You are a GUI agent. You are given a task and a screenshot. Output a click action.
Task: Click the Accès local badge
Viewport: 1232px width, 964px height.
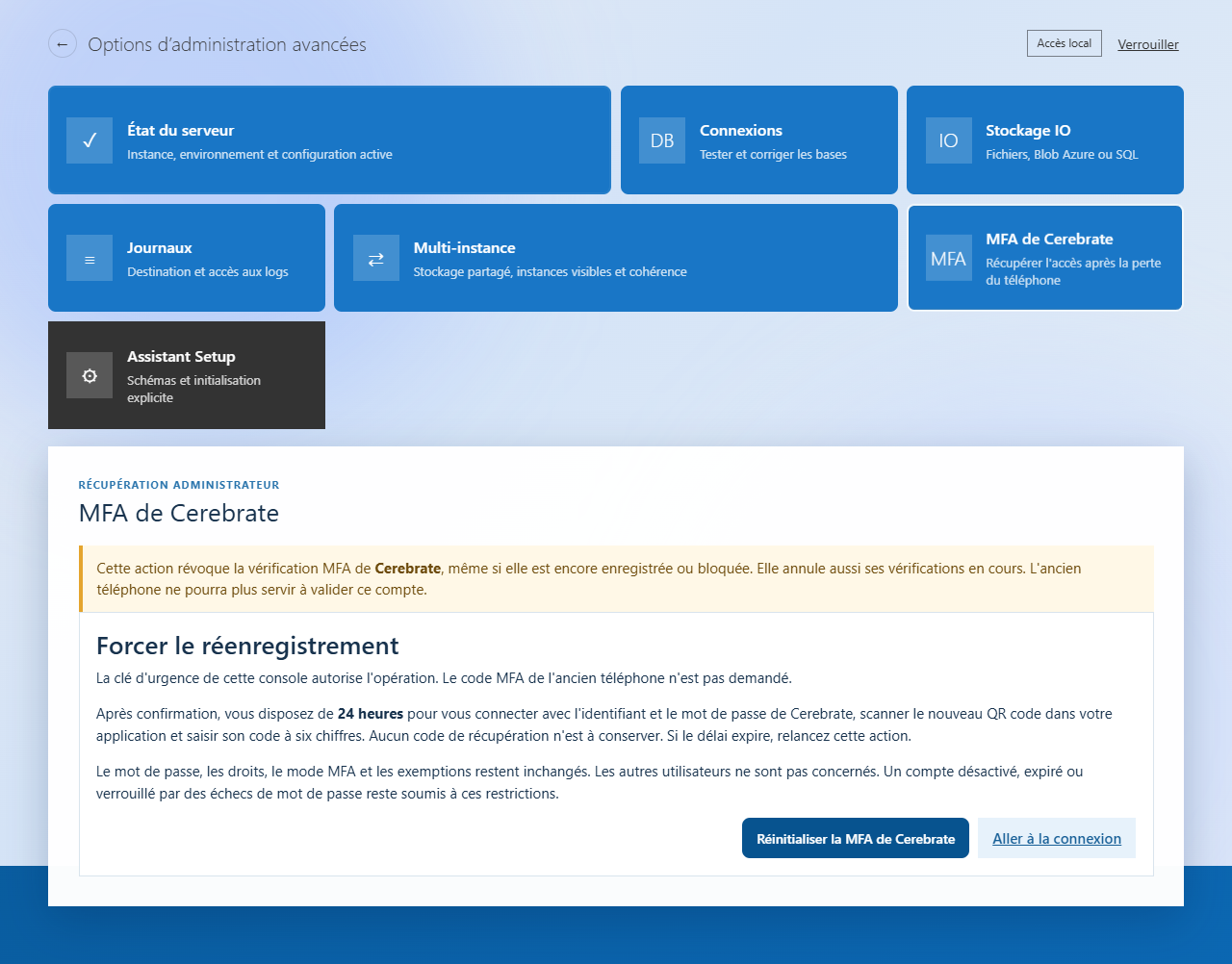tap(1065, 43)
